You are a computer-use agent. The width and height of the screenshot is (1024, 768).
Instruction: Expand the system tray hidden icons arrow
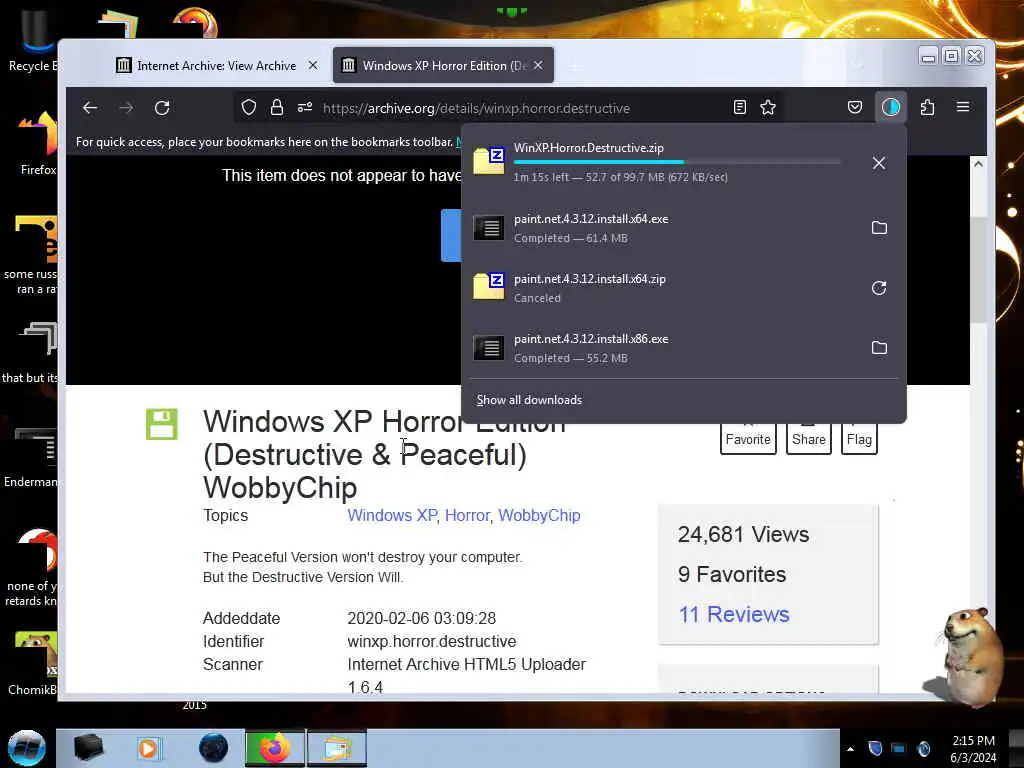pyautogui.click(x=850, y=749)
